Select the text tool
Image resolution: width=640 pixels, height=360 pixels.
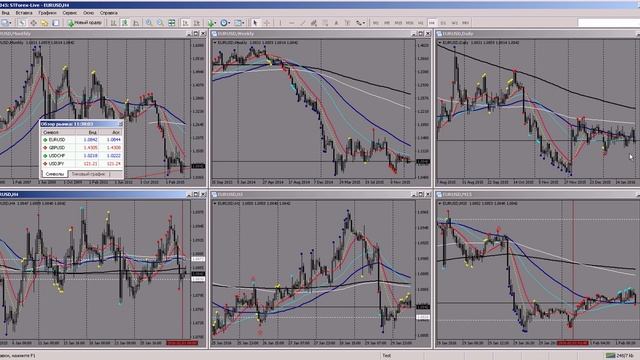coord(336,23)
